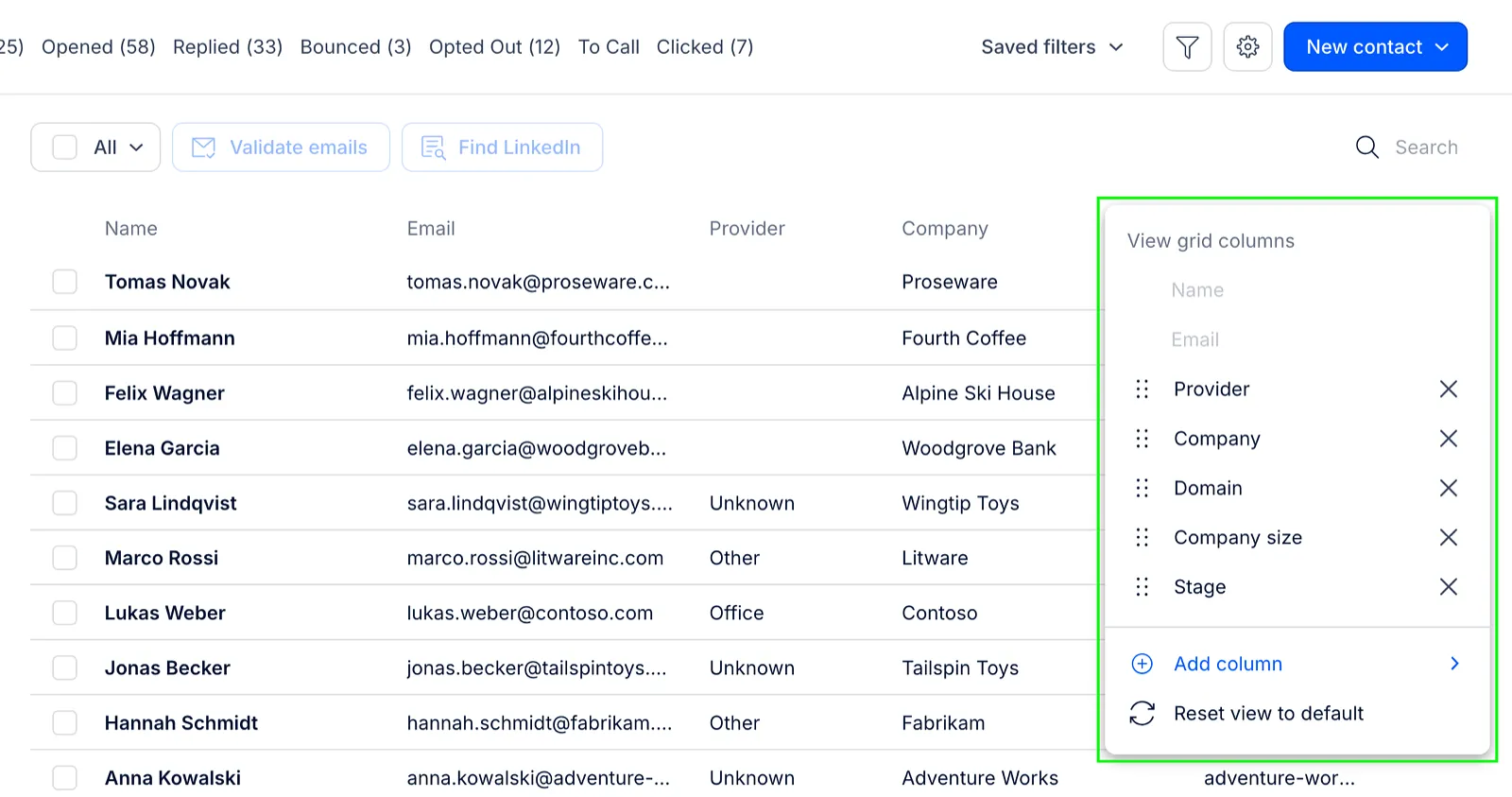Remove the Provider column with its X
This screenshot has width=1512, height=797.
click(x=1448, y=389)
